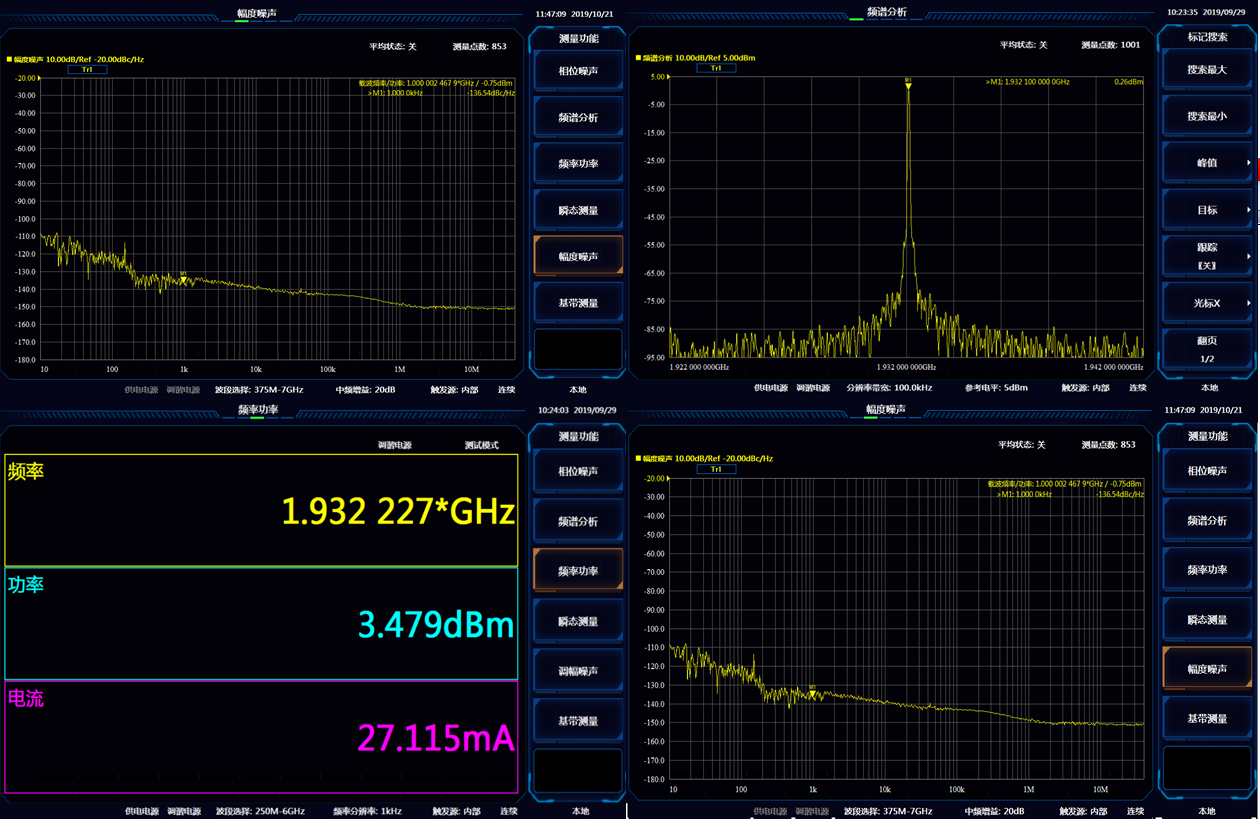Image resolution: width=1260 pixels, height=820 pixels.
Task: Click 频率分辨率: 1kHz setting
Action: tap(367, 811)
